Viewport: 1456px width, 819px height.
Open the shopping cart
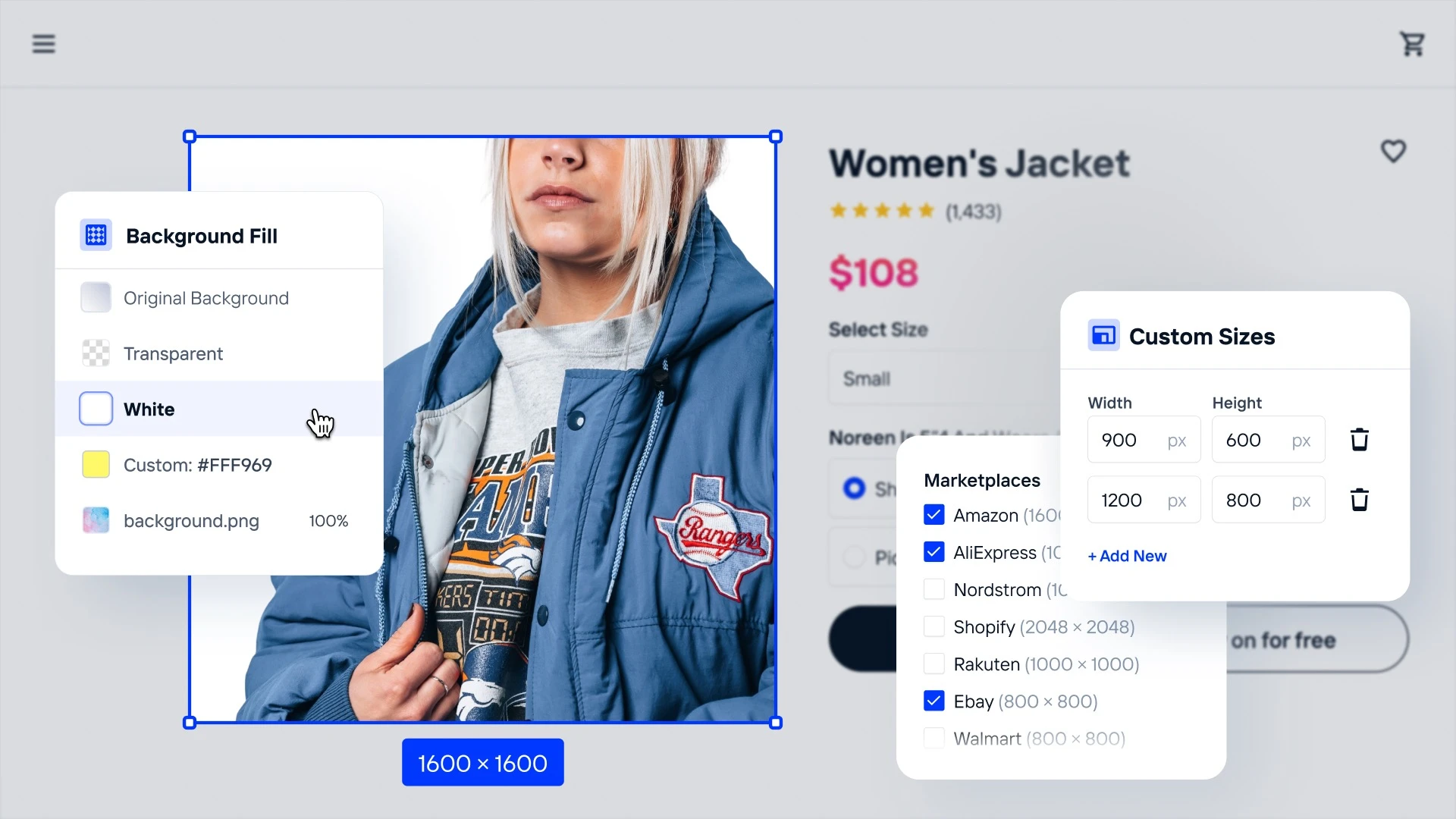1412,44
